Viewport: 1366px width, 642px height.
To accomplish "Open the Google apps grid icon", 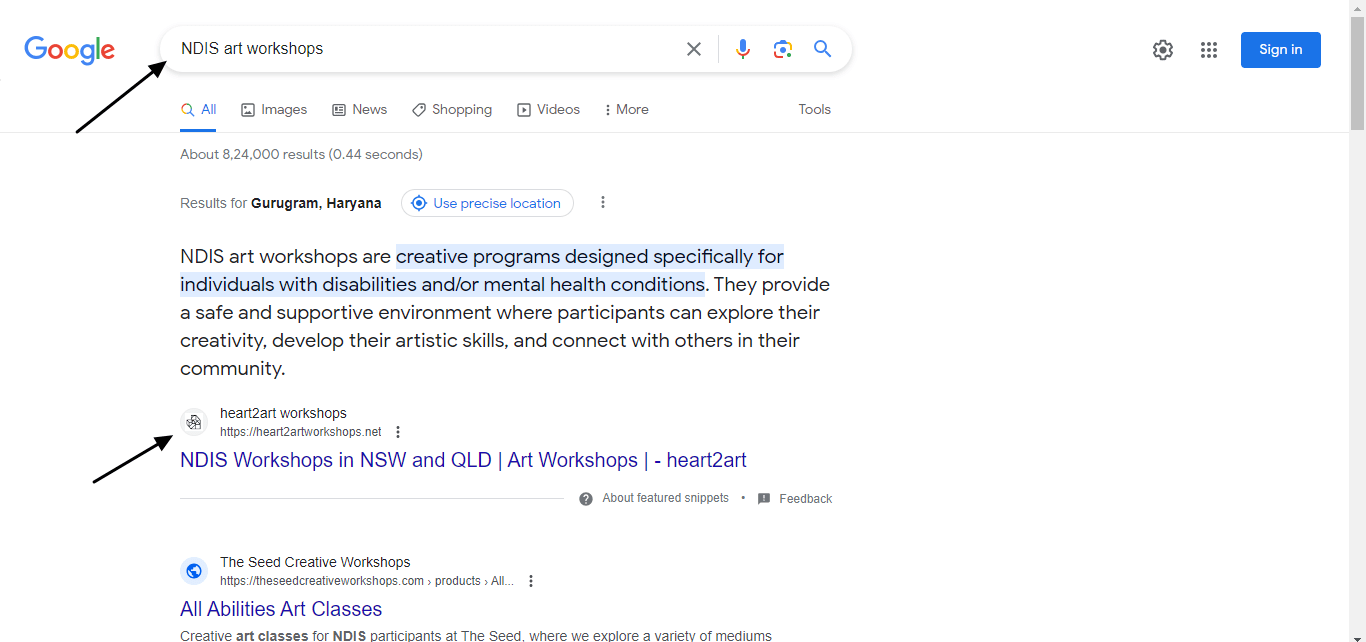I will (x=1208, y=50).
